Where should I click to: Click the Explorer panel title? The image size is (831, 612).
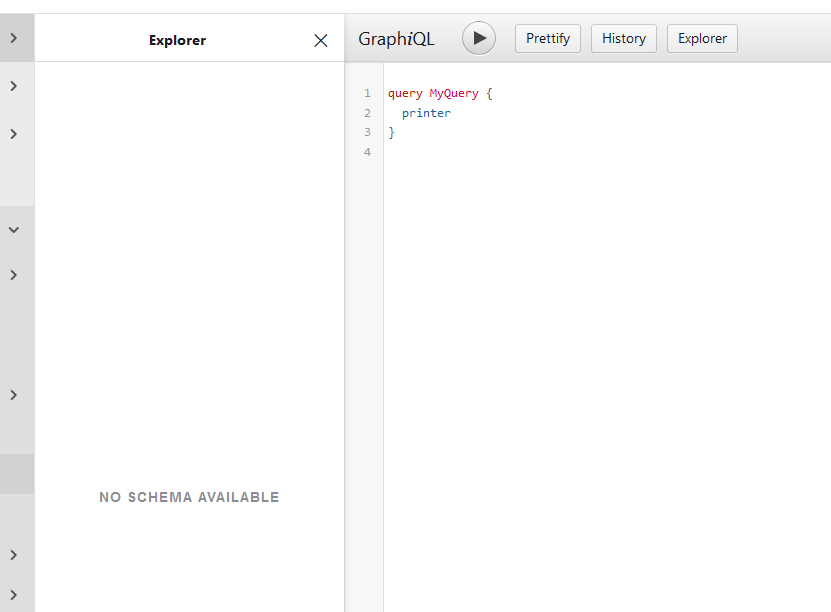point(177,40)
